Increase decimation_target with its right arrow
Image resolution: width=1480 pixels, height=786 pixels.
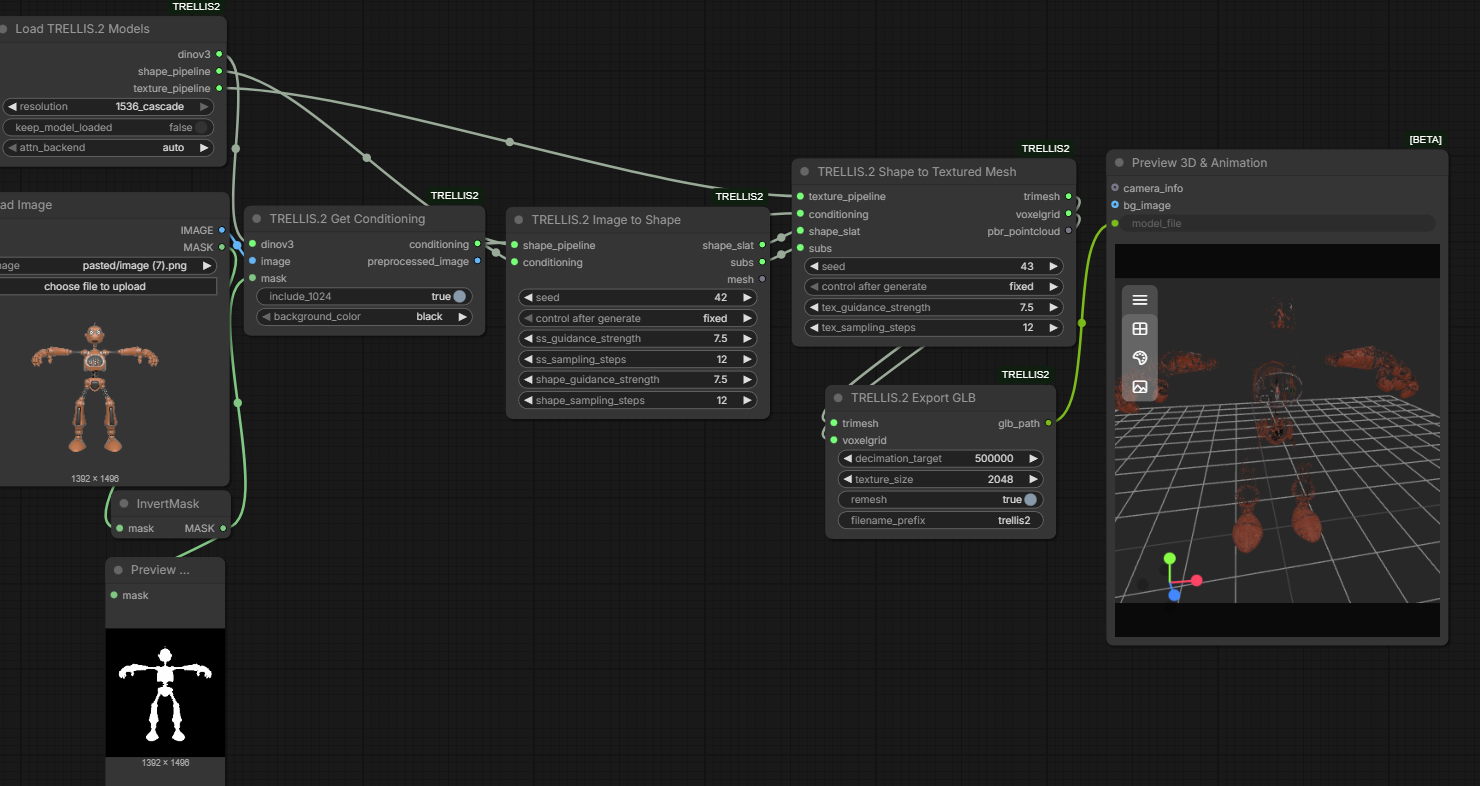tap(1033, 459)
